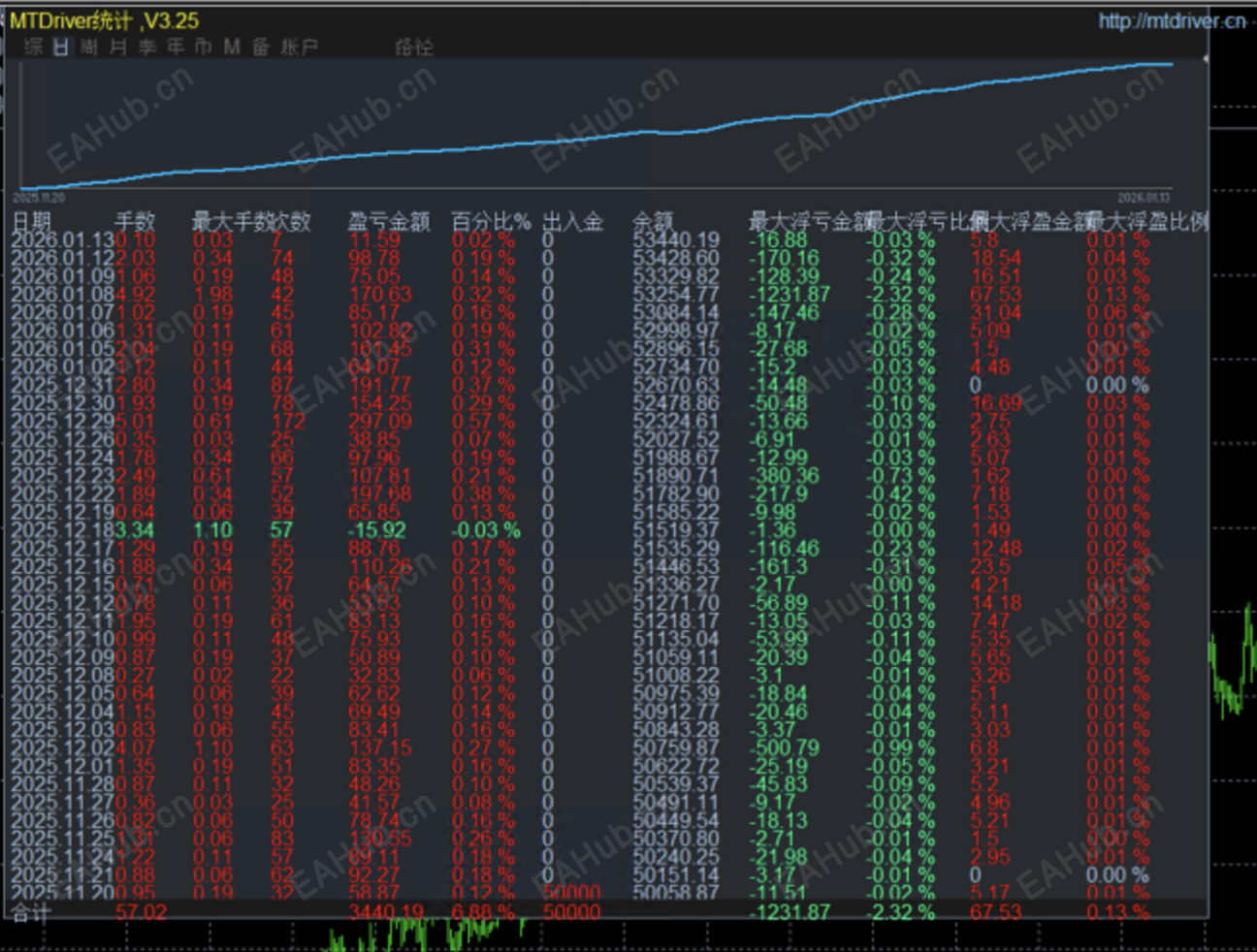Click the 出入金 column header

(x=572, y=222)
